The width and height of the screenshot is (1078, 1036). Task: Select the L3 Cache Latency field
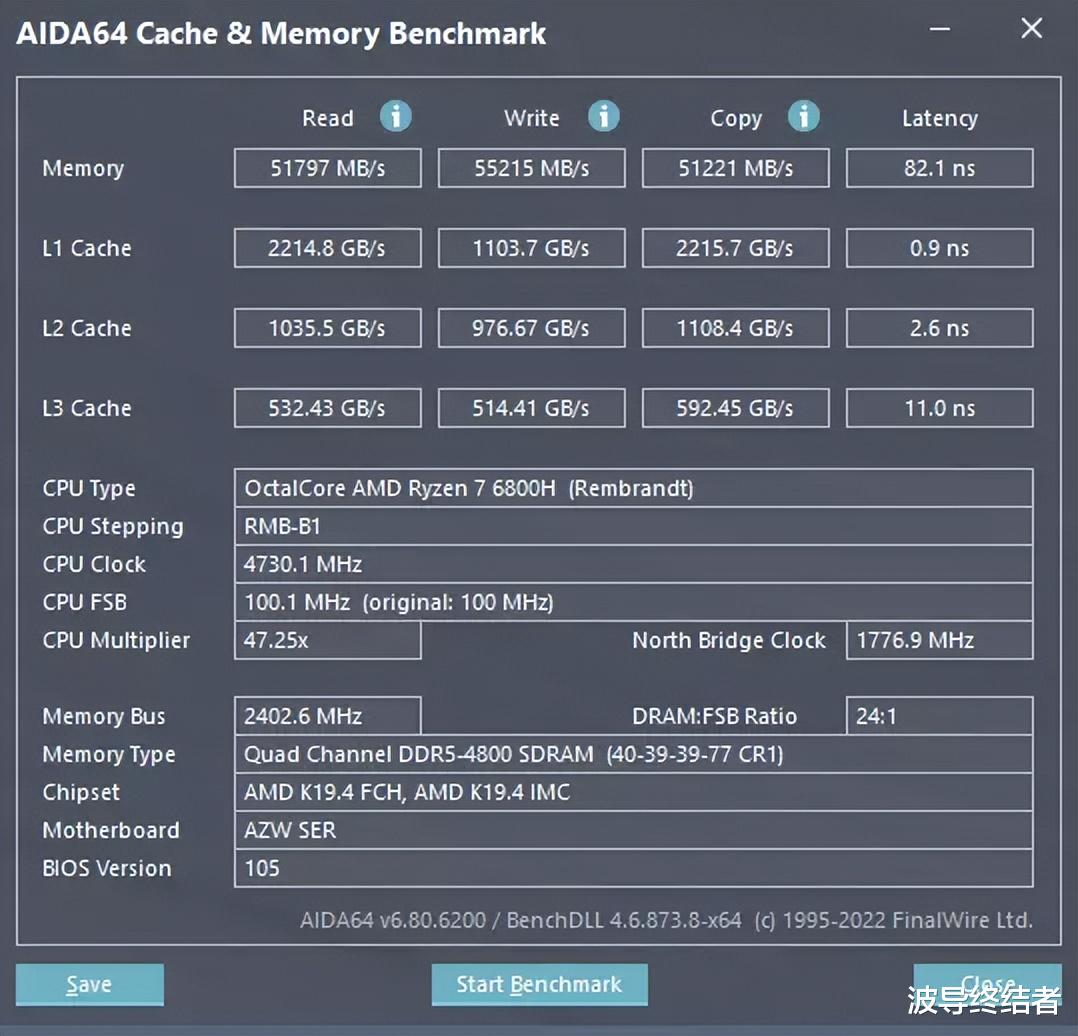pyautogui.click(x=939, y=408)
